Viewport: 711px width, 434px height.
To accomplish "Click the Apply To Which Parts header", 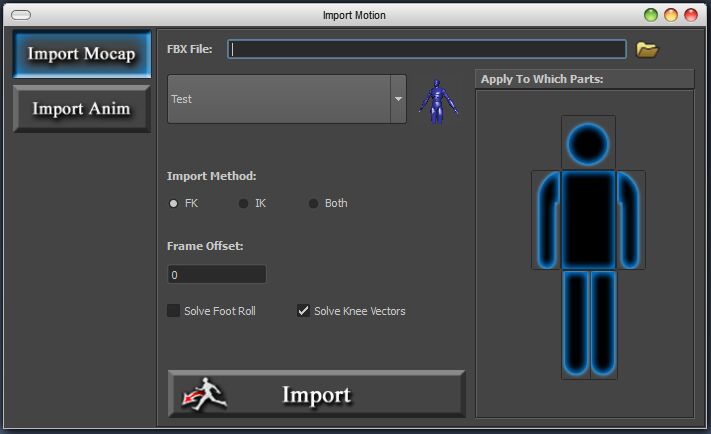I will click(584, 79).
